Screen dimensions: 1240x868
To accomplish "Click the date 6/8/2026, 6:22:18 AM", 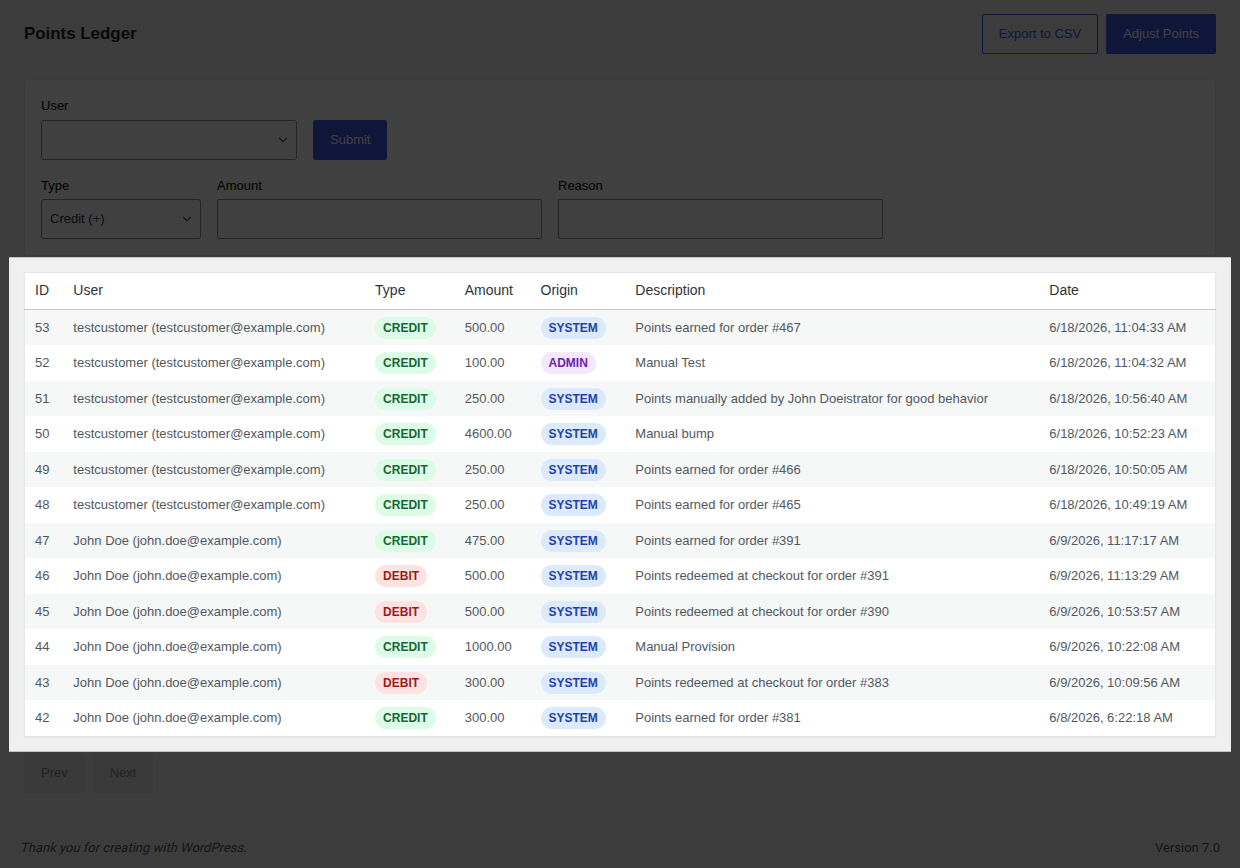I will (1111, 718).
